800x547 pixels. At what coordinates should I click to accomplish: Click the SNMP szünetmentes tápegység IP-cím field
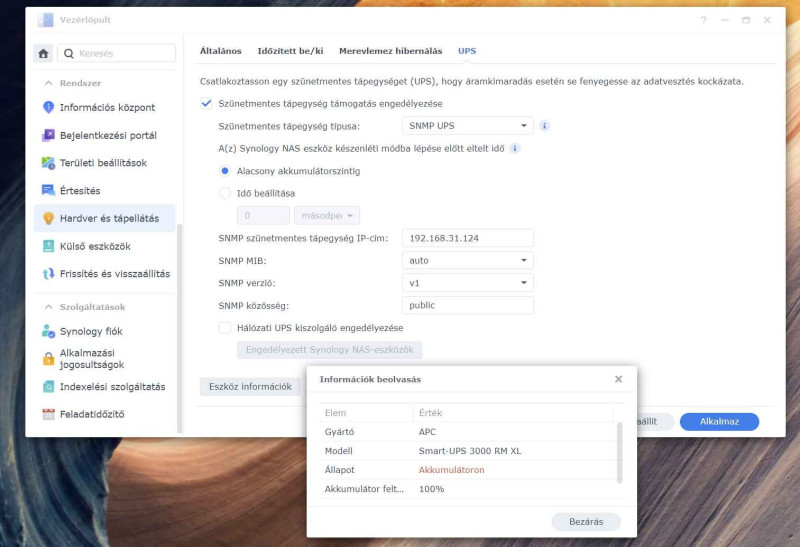[467, 238]
